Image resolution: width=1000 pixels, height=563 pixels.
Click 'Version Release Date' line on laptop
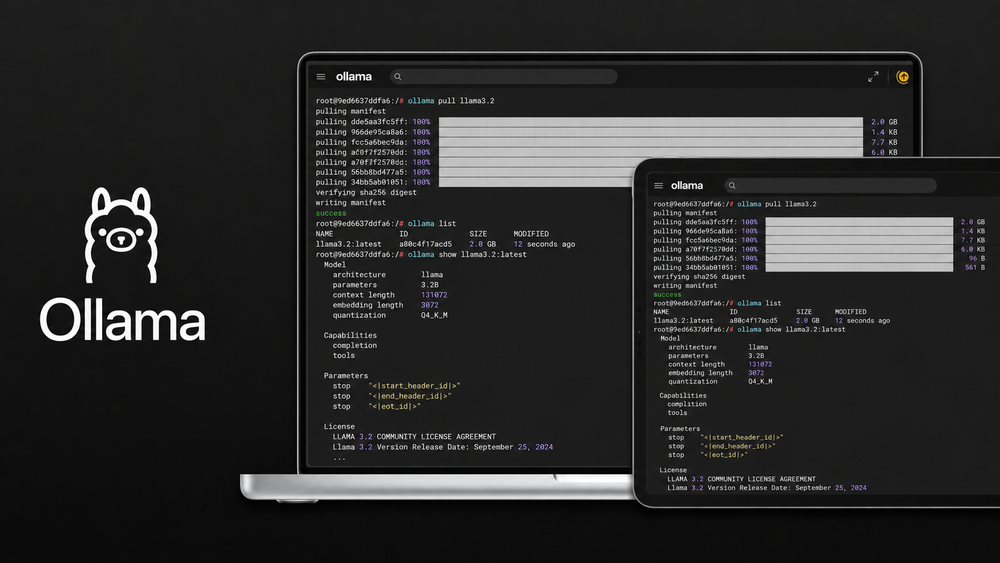(443, 447)
